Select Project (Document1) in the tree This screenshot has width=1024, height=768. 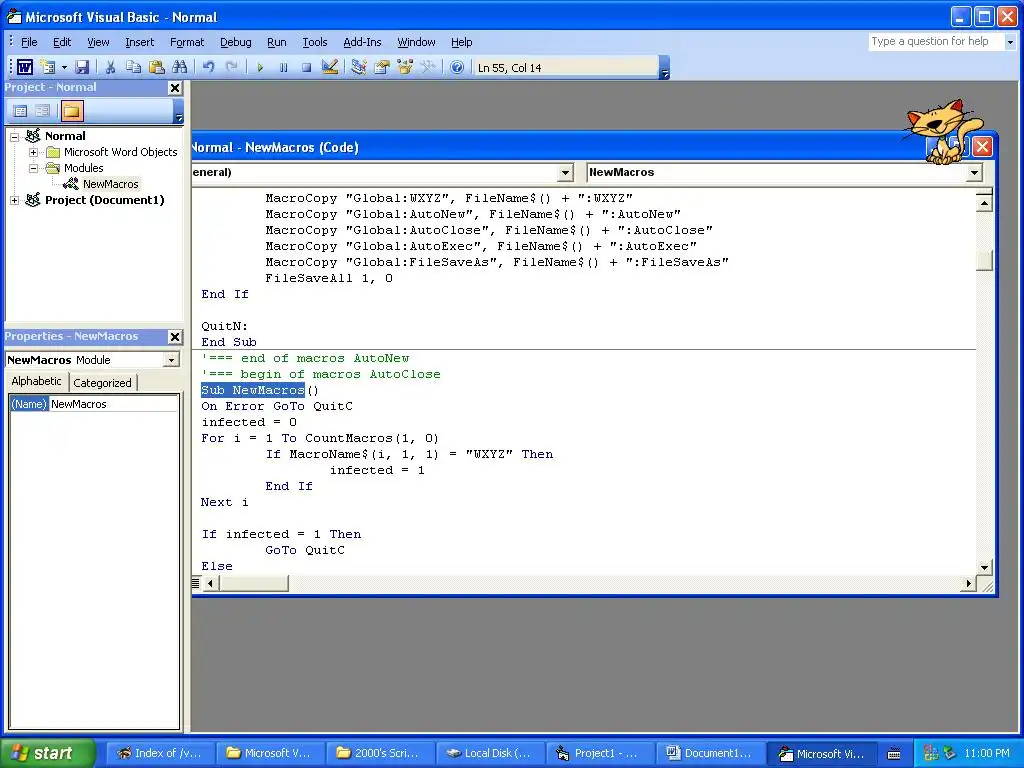pyautogui.click(x=104, y=200)
